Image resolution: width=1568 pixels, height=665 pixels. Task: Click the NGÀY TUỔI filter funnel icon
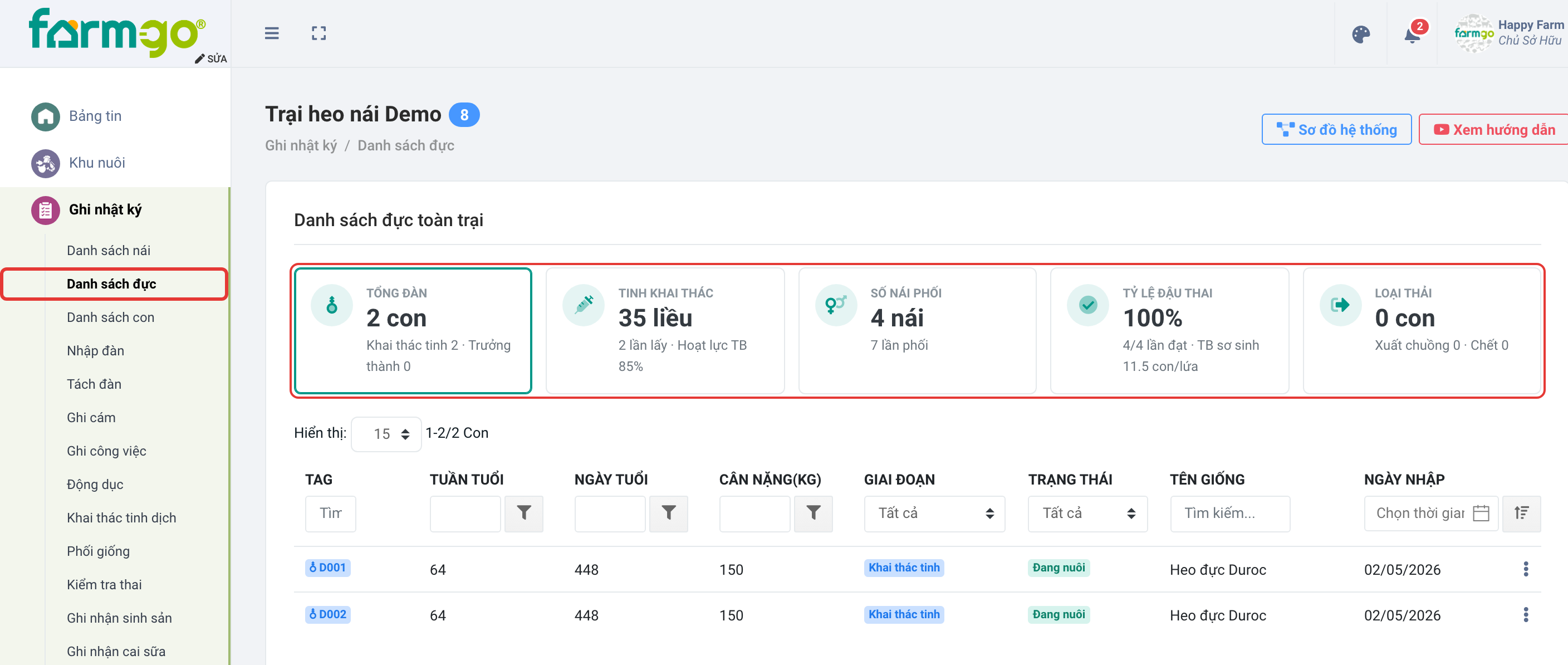coord(668,514)
